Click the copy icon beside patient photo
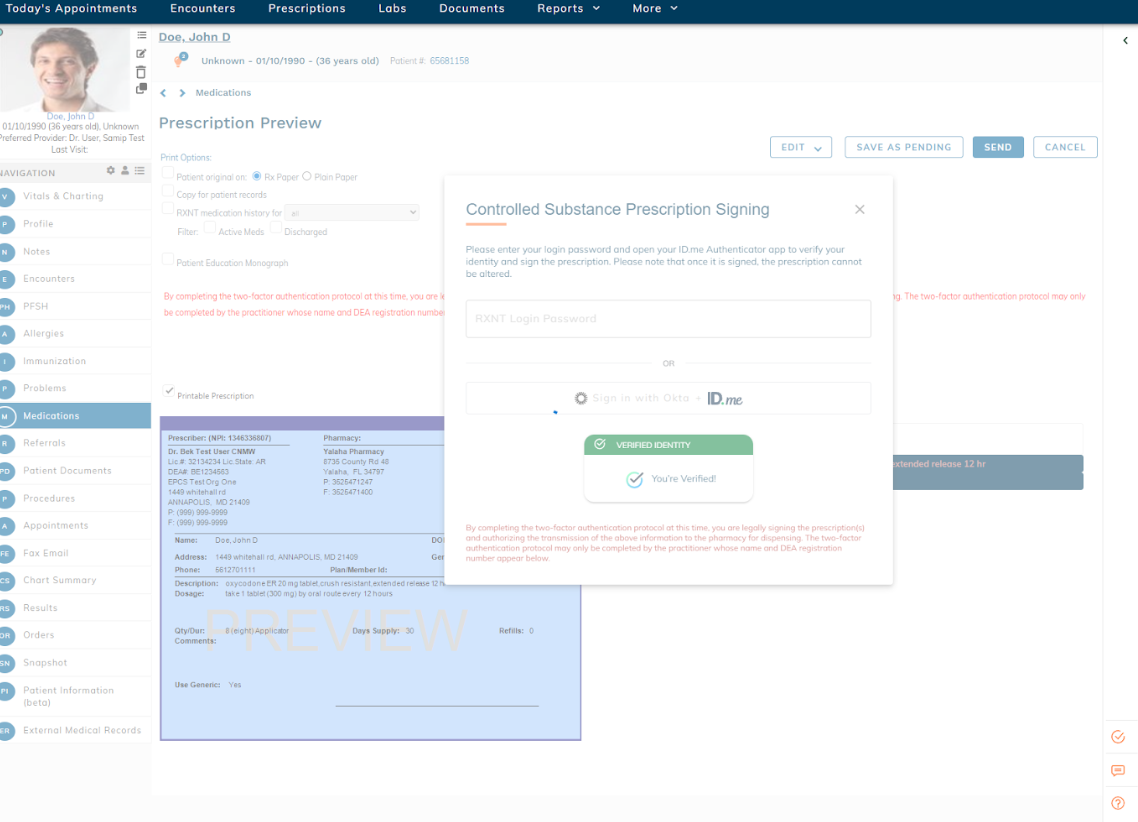 tap(141, 89)
